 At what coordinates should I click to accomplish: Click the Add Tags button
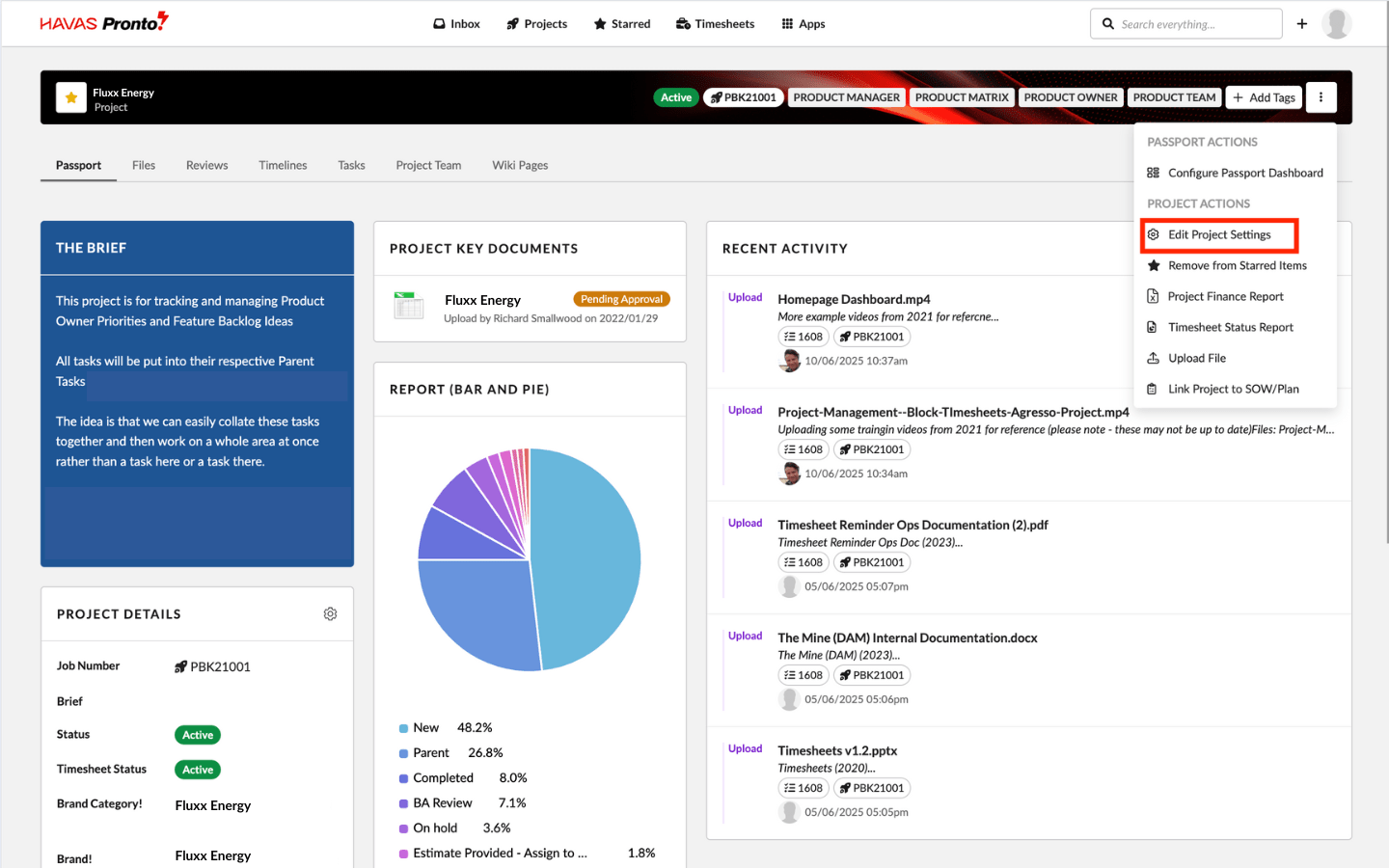pos(1264,97)
